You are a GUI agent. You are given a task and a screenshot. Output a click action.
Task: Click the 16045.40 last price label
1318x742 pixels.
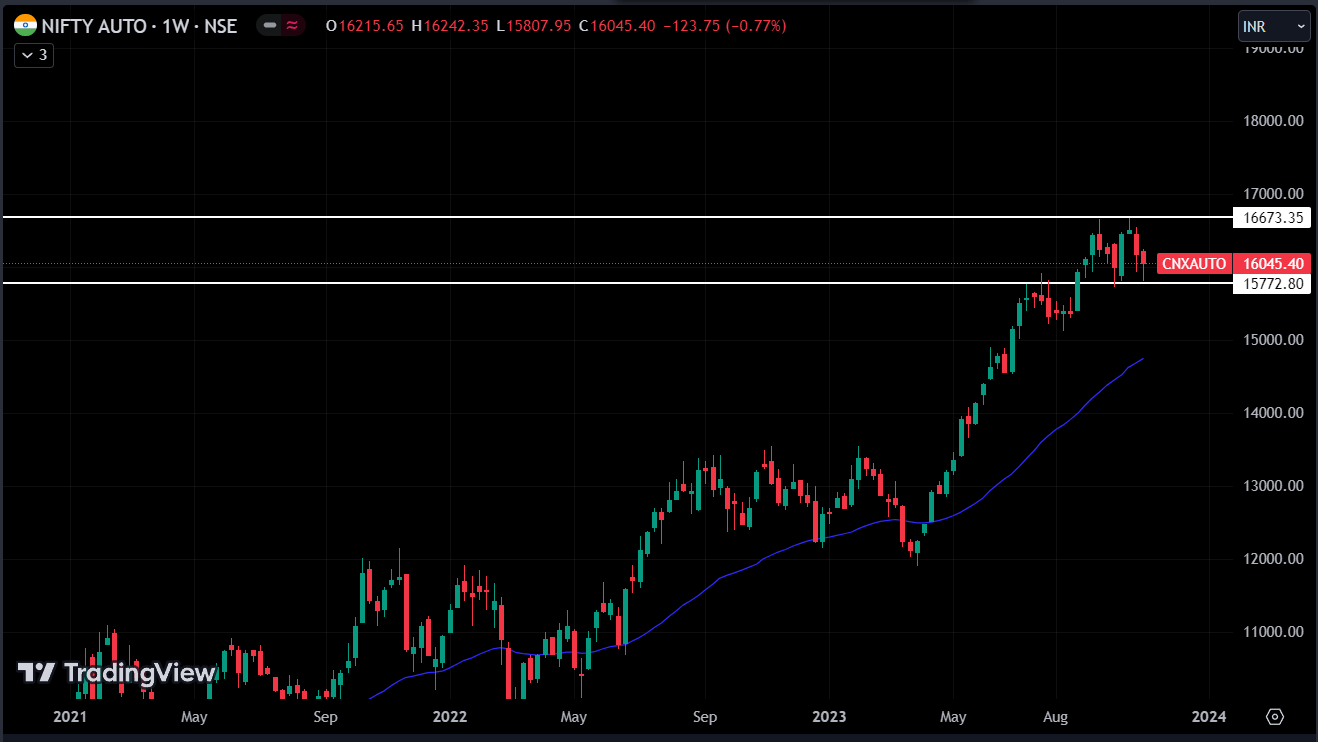click(x=1272, y=264)
